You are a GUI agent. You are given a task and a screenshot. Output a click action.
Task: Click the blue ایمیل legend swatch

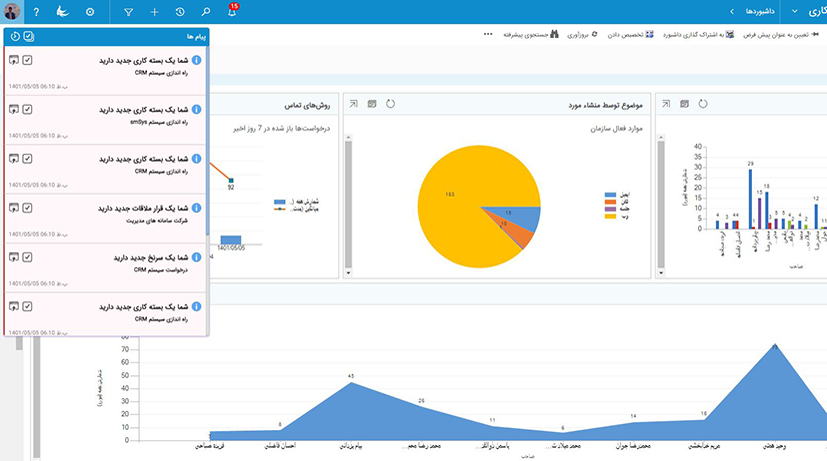(x=610, y=195)
